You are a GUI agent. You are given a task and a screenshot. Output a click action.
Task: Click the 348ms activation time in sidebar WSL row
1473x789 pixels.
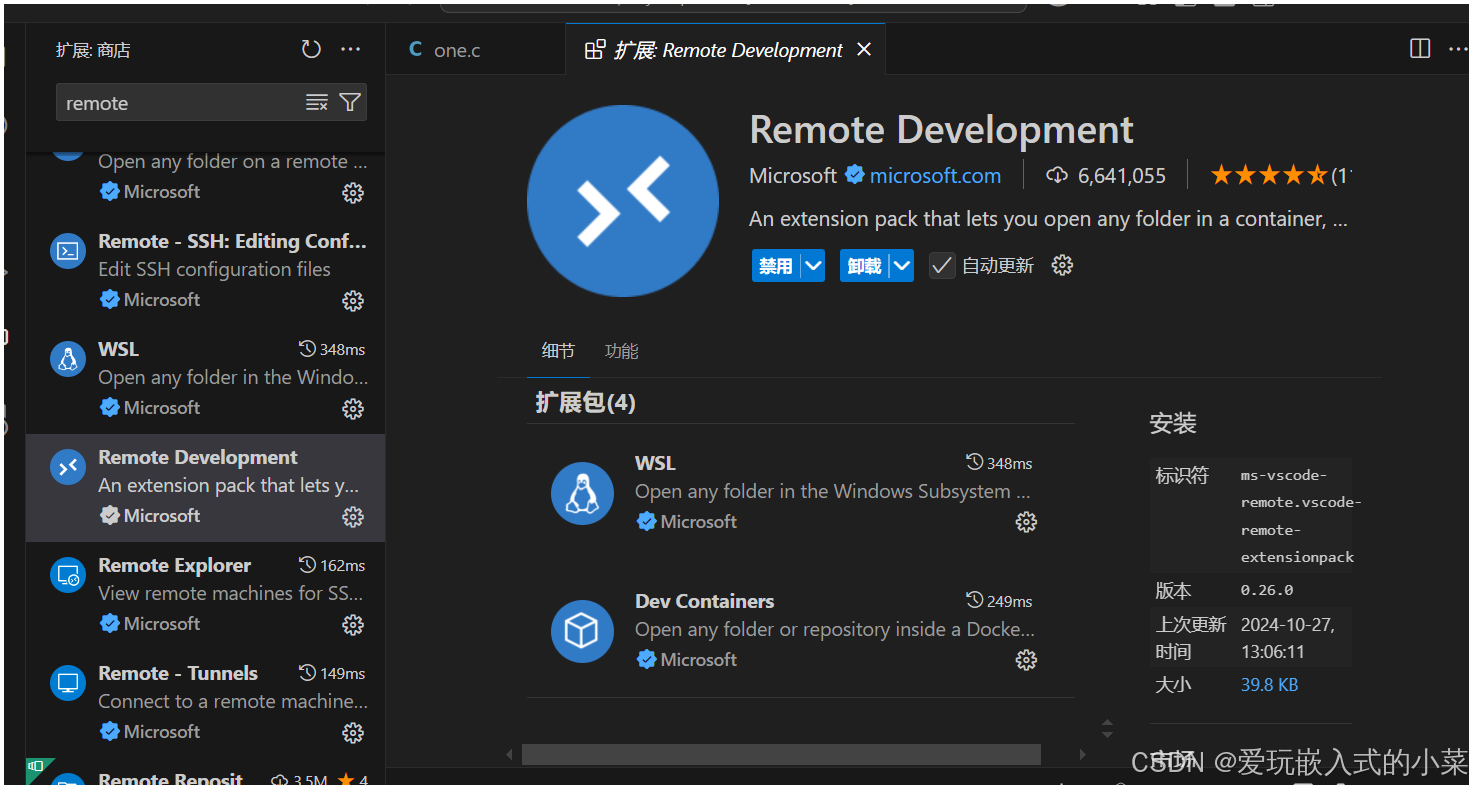coord(332,349)
